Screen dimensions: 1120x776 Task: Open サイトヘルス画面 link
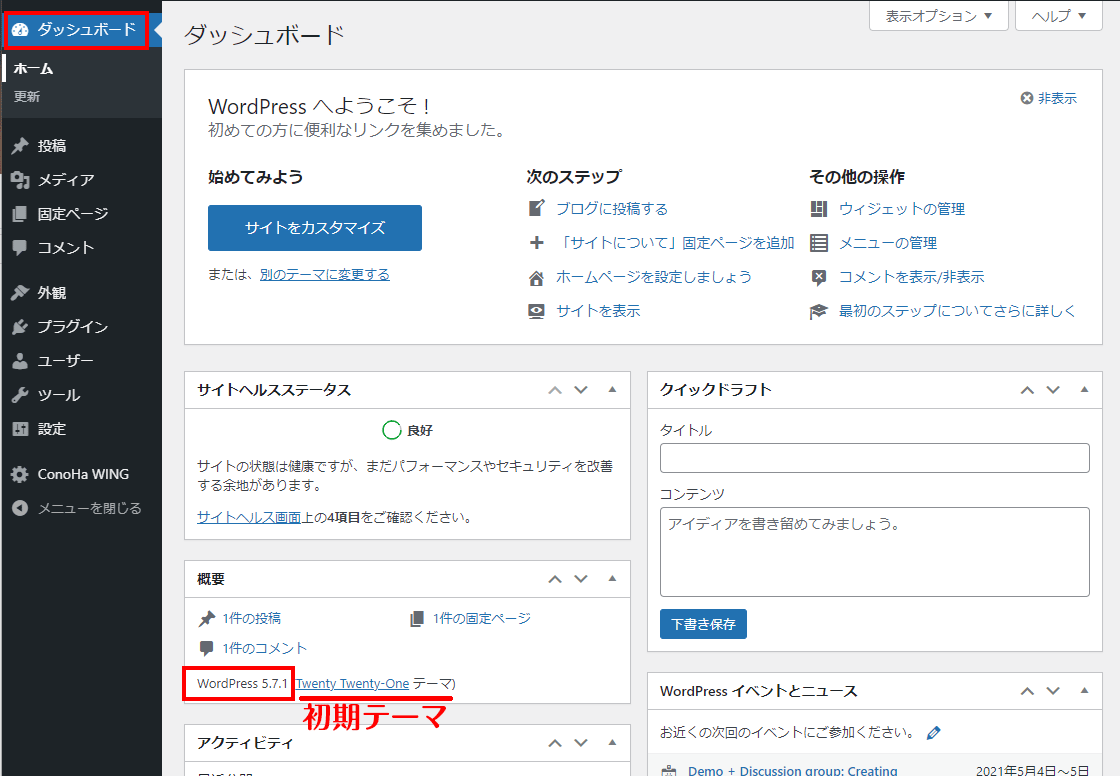(249, 517)
